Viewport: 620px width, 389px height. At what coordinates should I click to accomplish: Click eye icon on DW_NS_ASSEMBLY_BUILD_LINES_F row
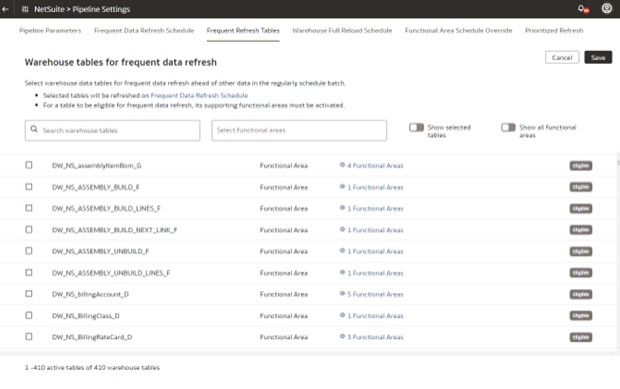click(x=342, y=208)
